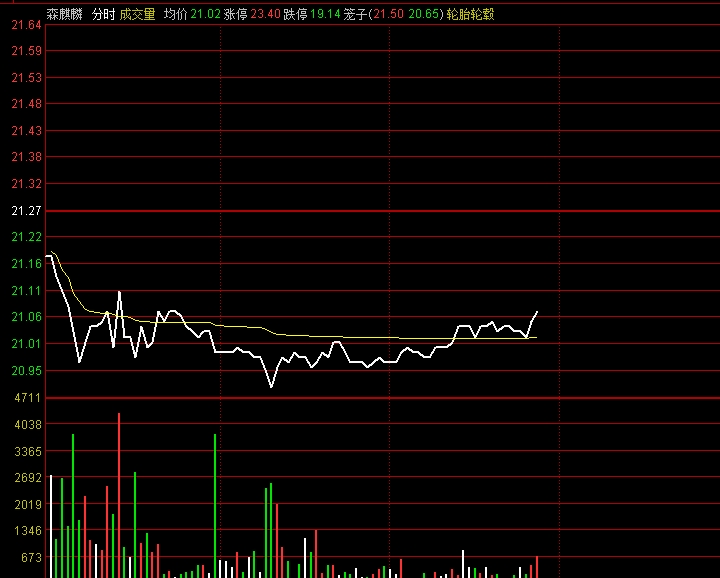Click the 成交量 volume label
Screen dimensions: 720x578
[x=137, y=14]
